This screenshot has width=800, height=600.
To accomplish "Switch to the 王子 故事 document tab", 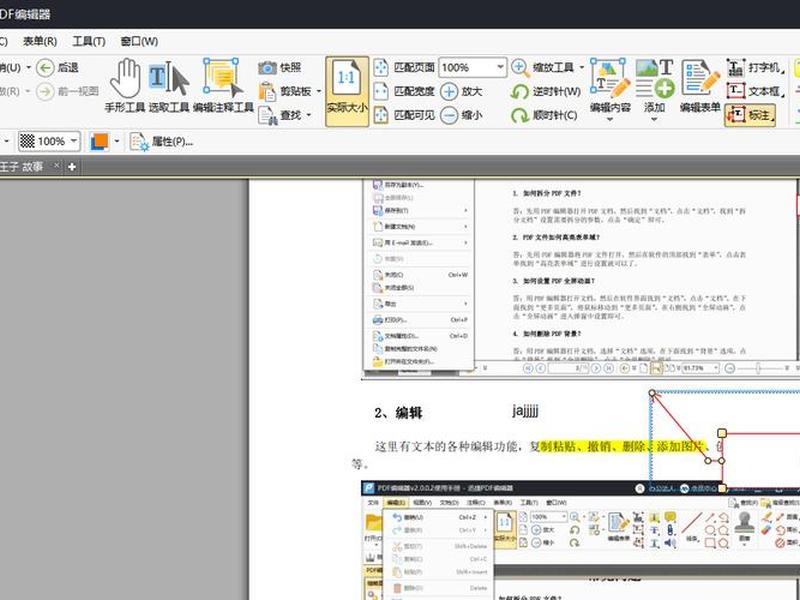I will pyautogui.click(x=21, y=167).
